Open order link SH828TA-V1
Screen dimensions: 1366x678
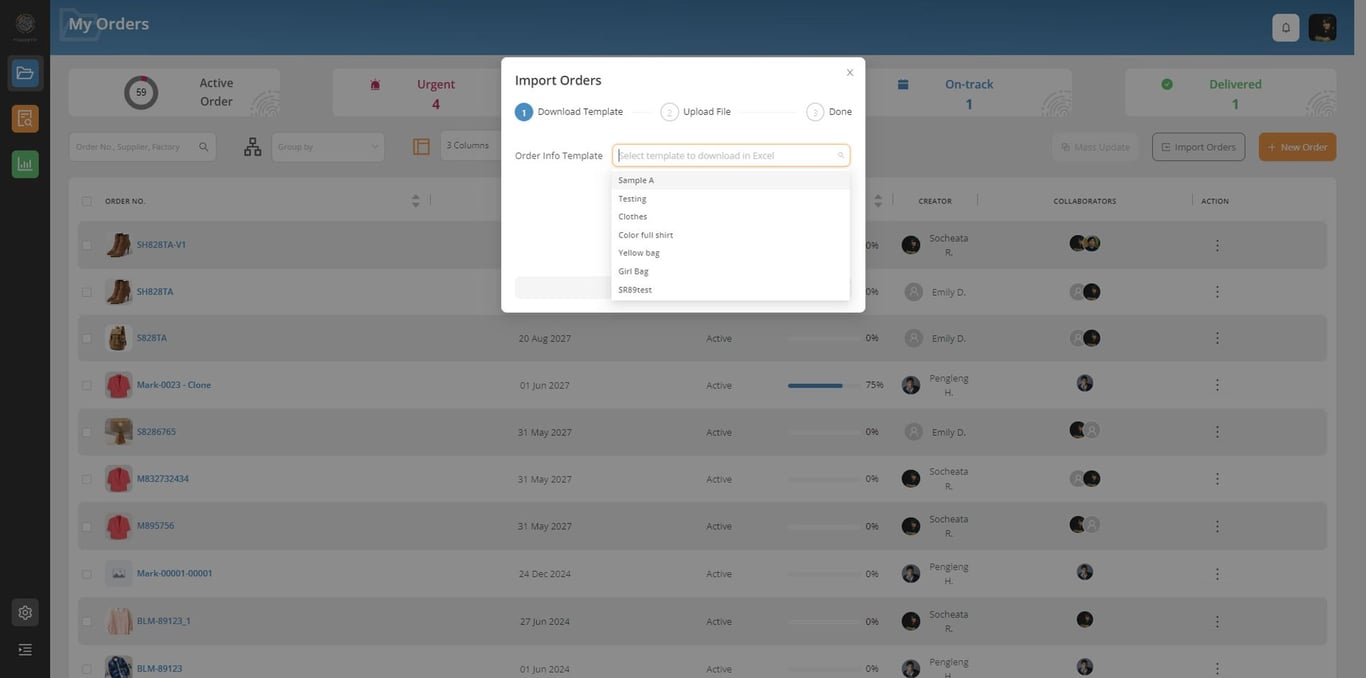tap(161, 245)
